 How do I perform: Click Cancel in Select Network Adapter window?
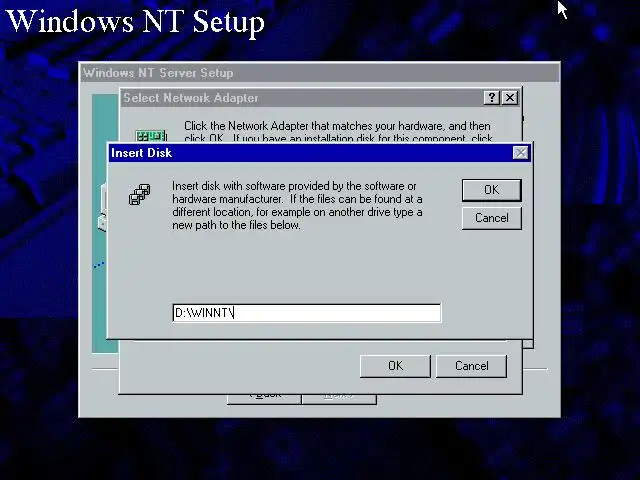pos(471,366)
